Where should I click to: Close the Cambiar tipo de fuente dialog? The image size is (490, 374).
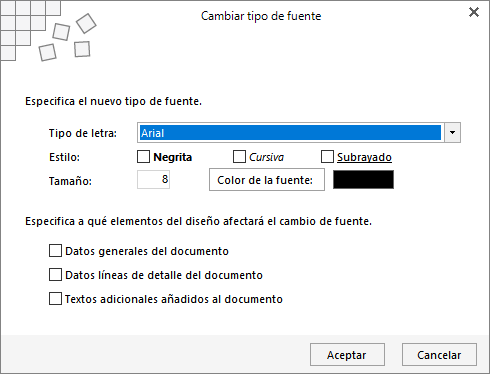pos(474,12)
